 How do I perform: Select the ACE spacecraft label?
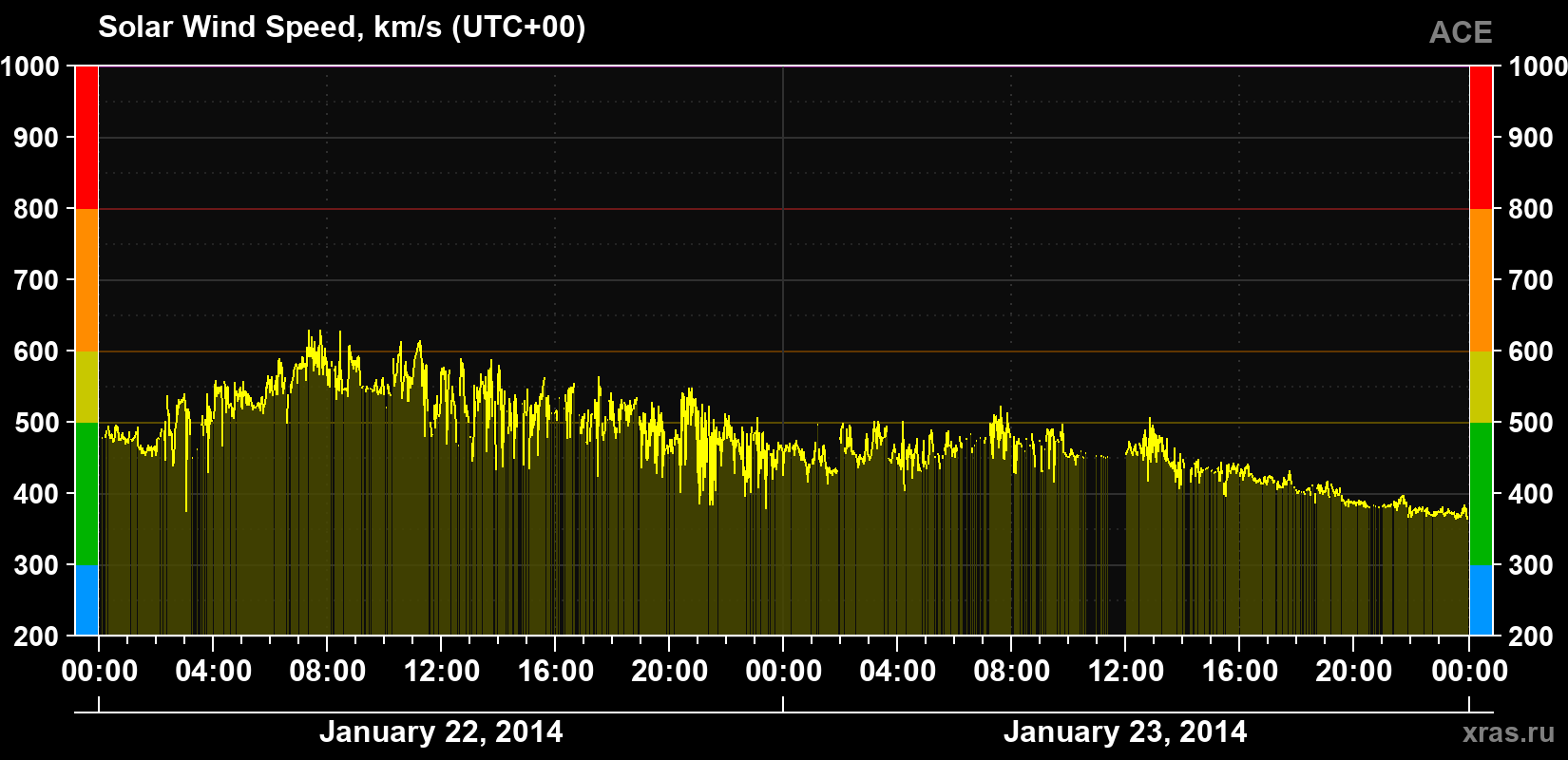pyautogui.click(x=1461, y=32)
